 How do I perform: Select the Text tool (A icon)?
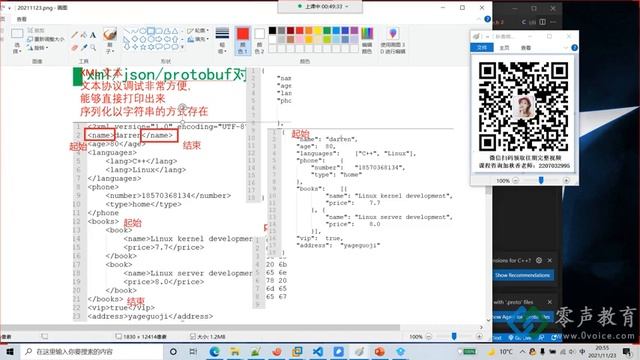[x=93, y=35]
